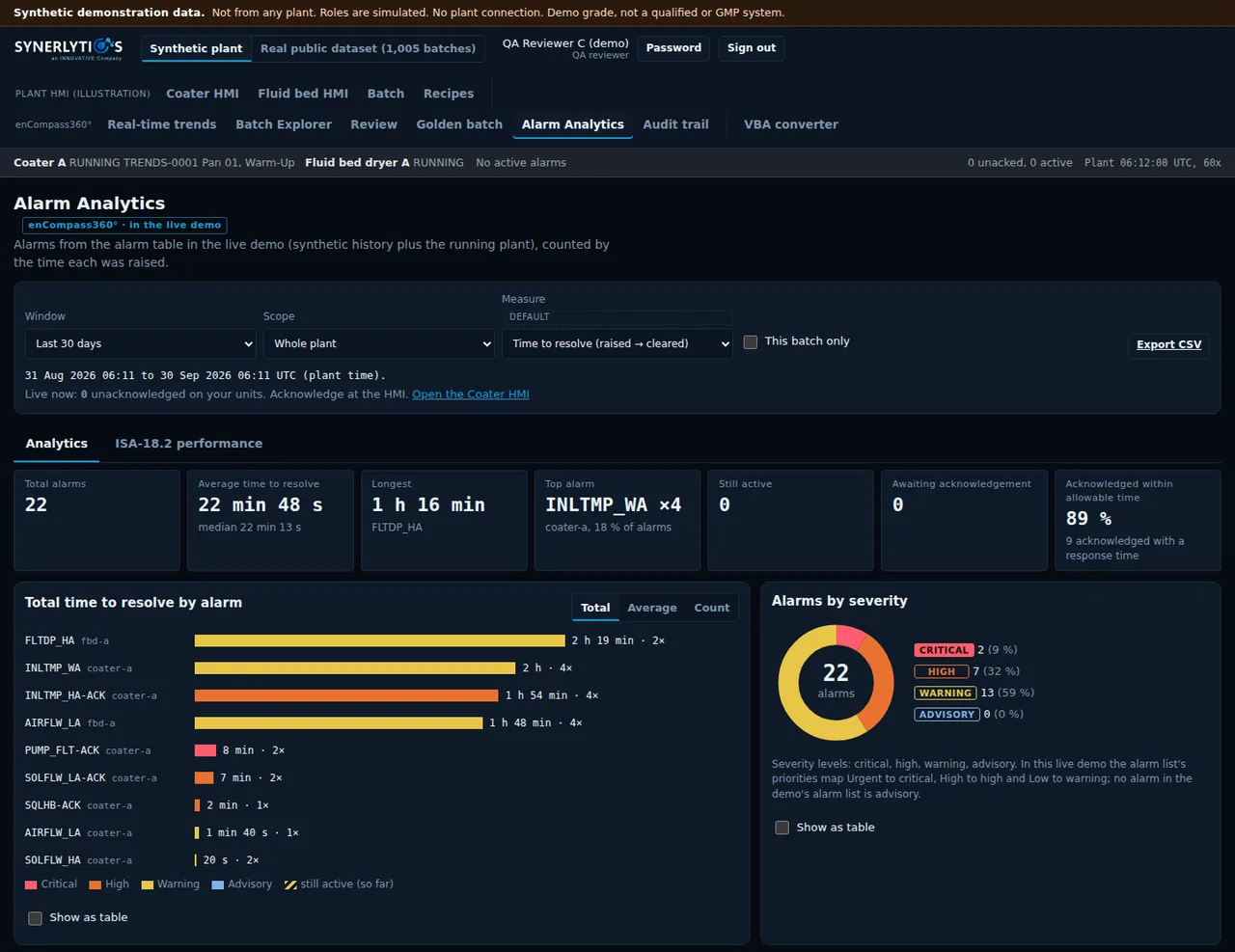Select the Synthetic plant tab
This screenshot has height=952, width=1235.
[196, 48]
